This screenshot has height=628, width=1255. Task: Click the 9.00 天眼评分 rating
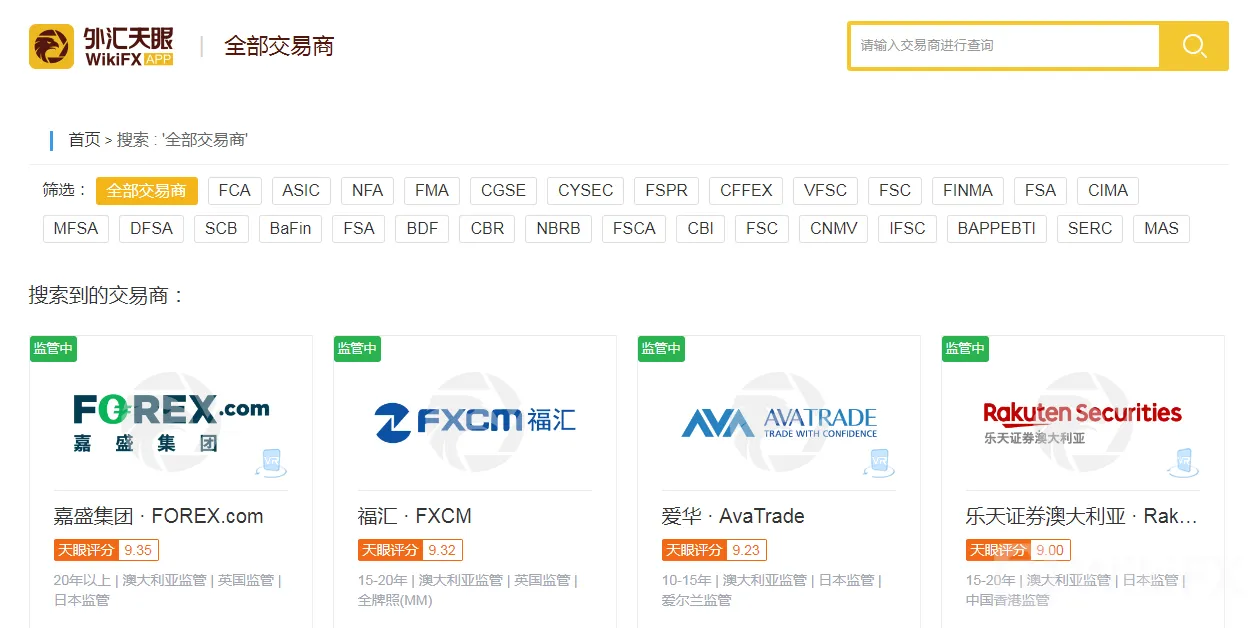[x=1018, y=550]
